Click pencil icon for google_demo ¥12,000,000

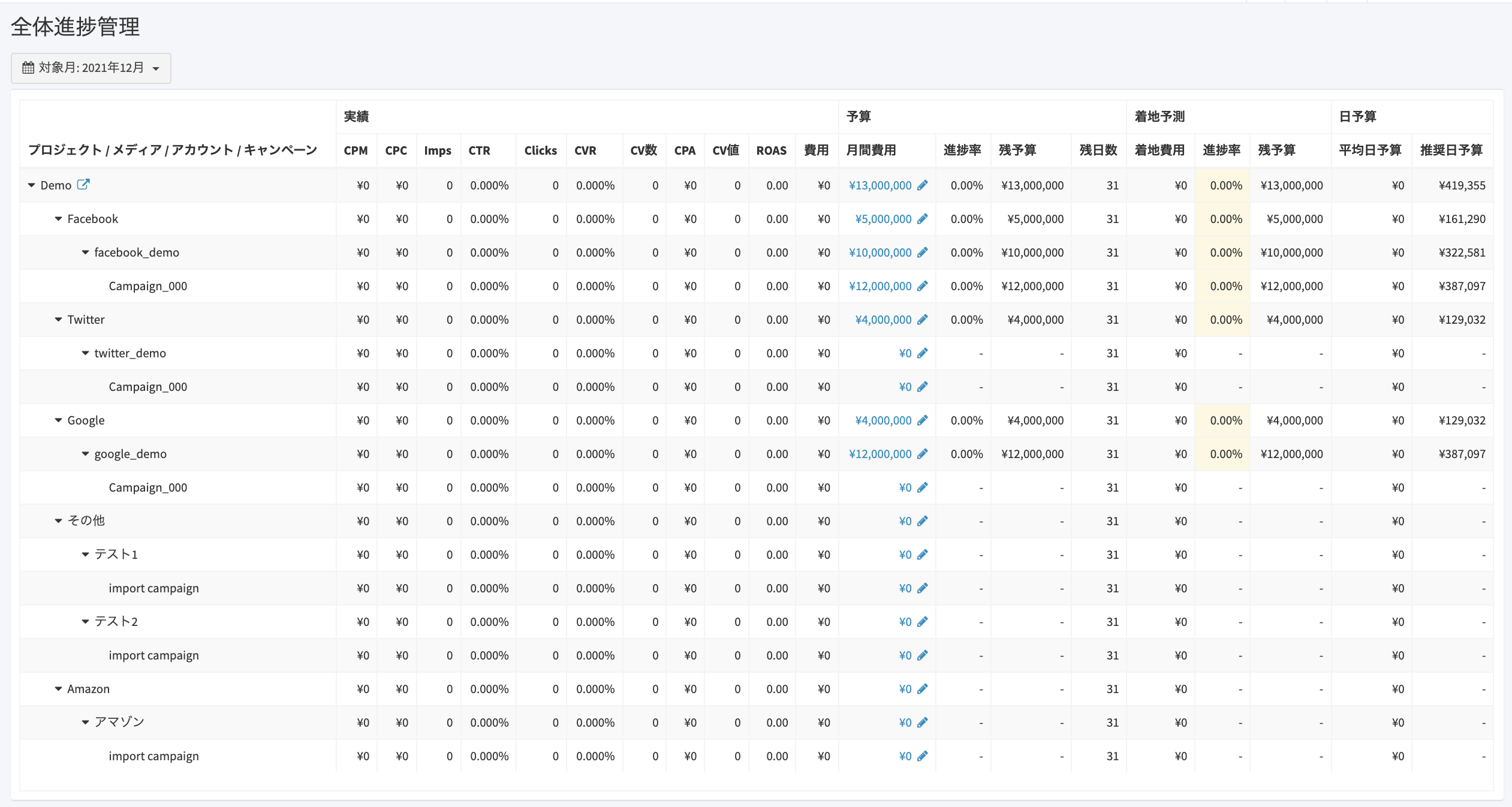point(923,454)
